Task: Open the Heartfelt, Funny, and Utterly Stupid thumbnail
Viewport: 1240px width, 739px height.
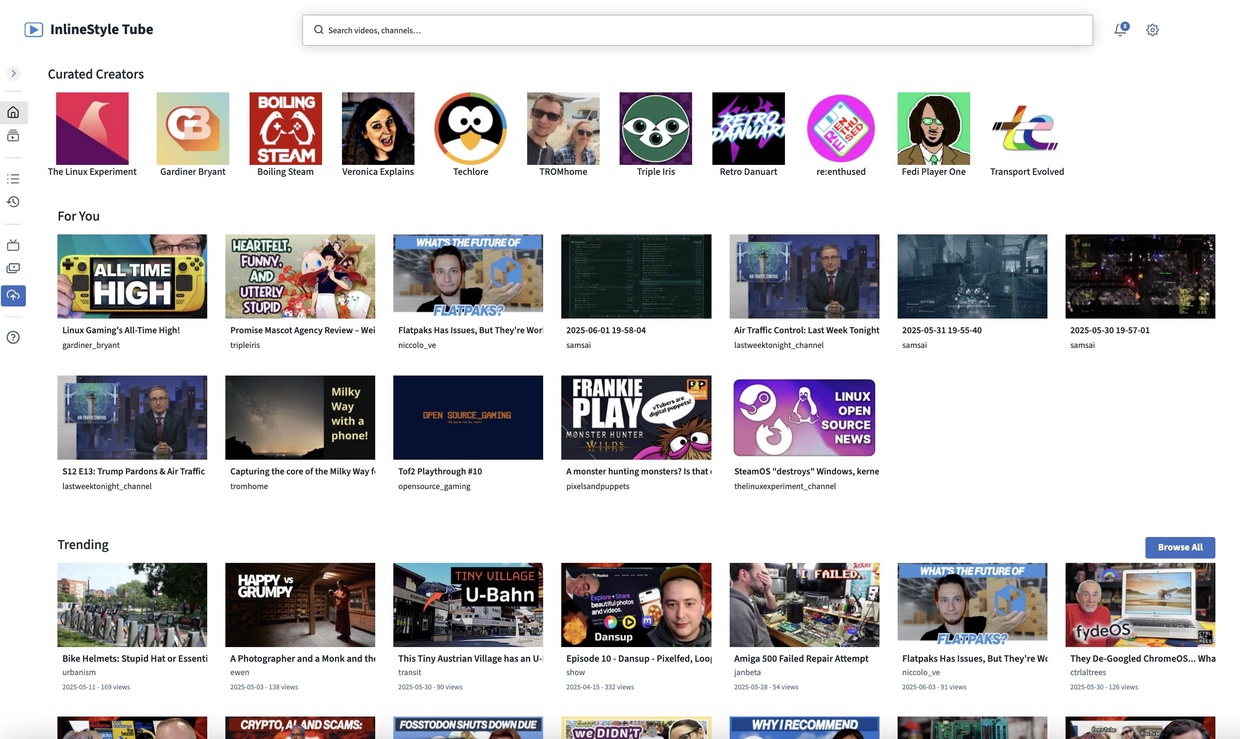Action: [x=300, y=276]
